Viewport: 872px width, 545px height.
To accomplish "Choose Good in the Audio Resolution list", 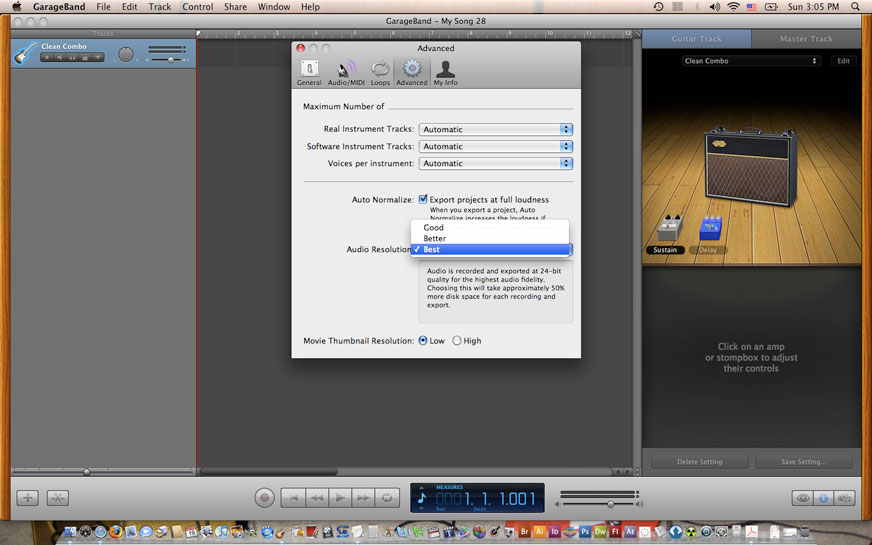I will [x=433, y=227].
